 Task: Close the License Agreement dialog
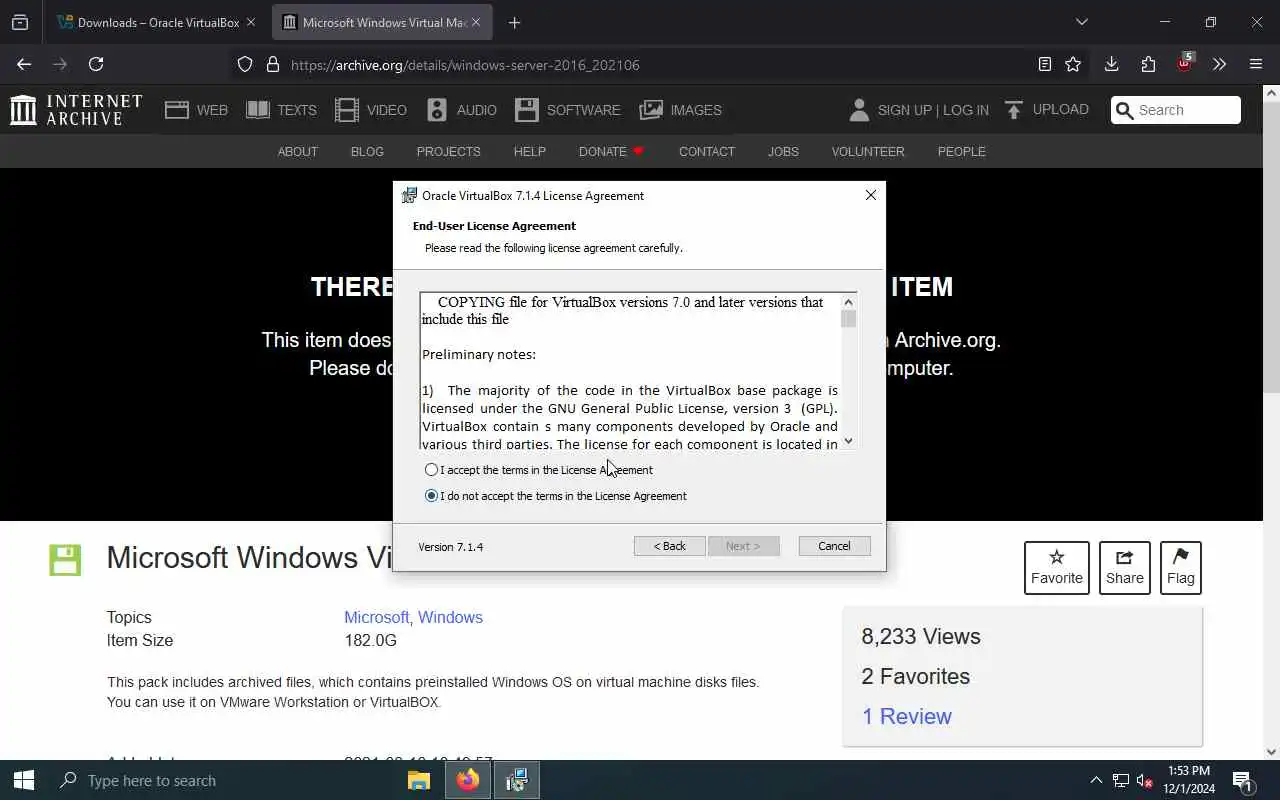pos(870,195)
